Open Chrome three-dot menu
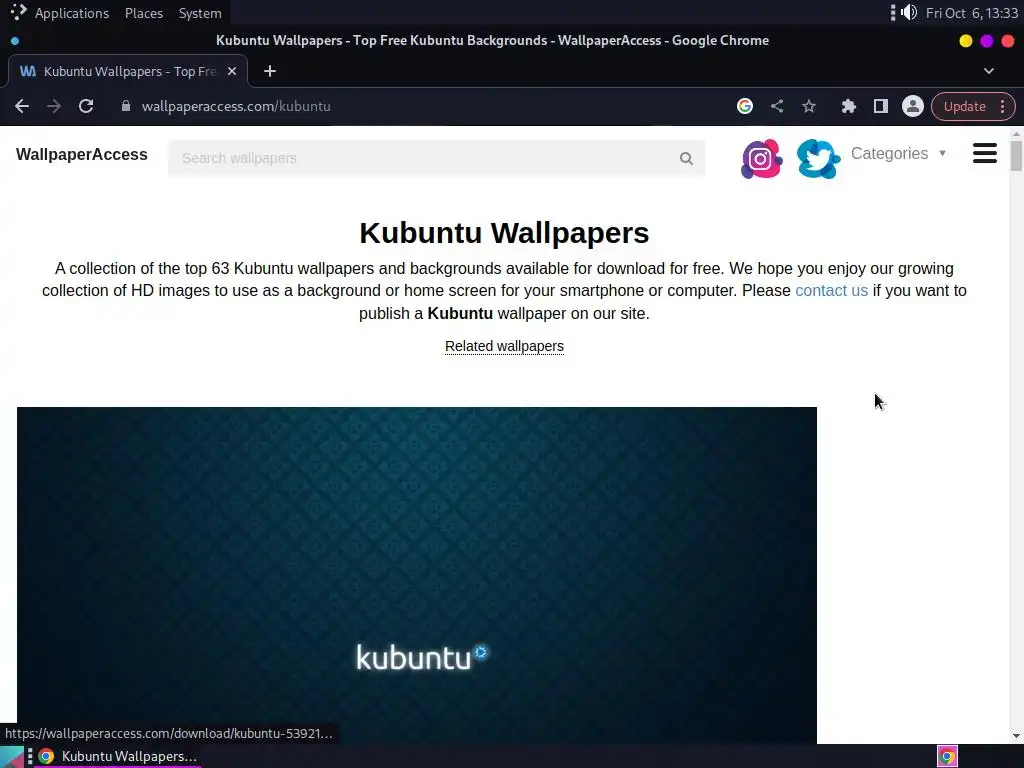The height and width of the screenshot is (768, 1024). pos(1002,106)
